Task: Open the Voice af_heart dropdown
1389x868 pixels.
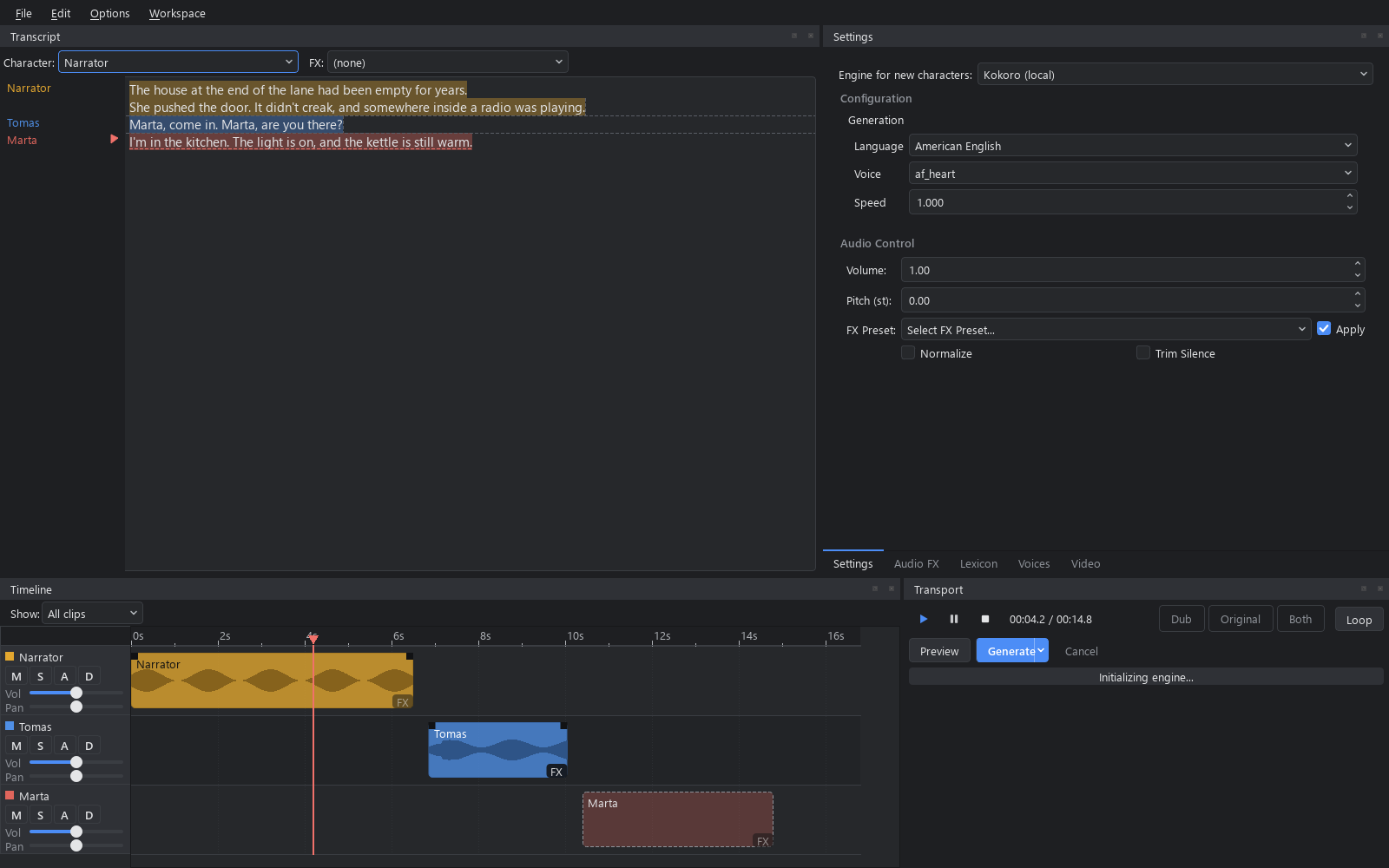Action: 1133,173
